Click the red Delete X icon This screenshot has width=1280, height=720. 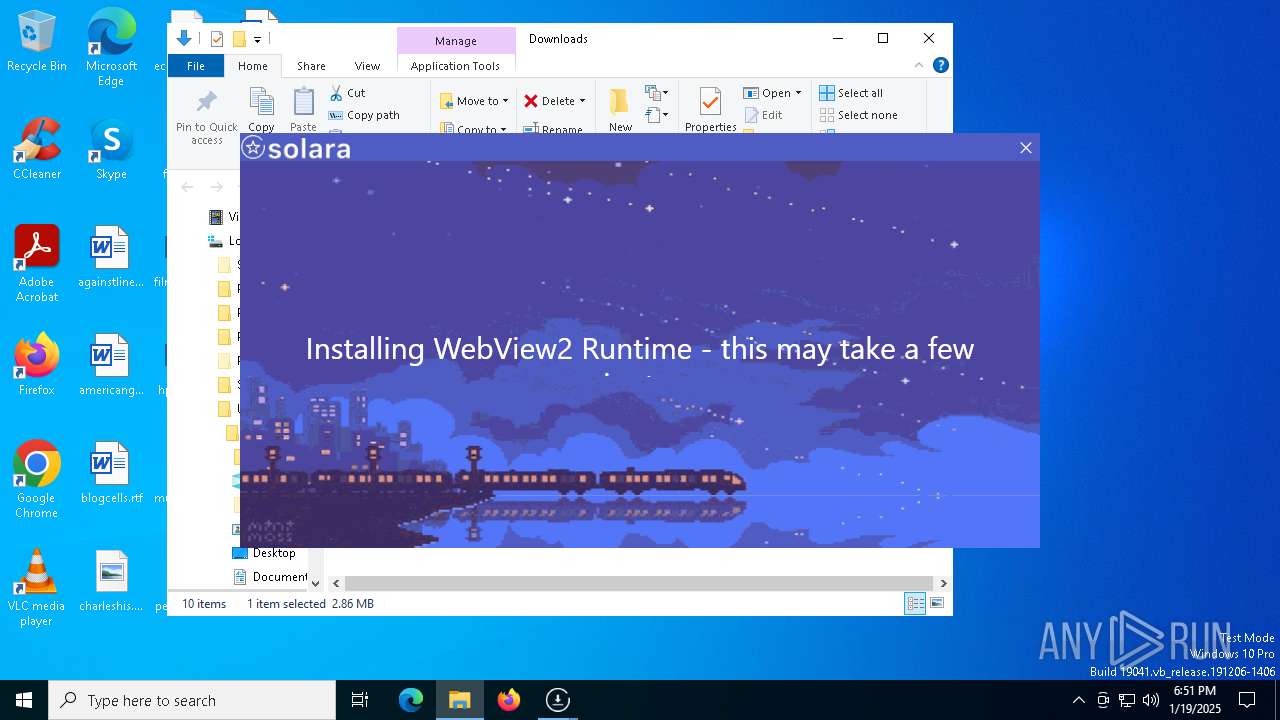531,101
